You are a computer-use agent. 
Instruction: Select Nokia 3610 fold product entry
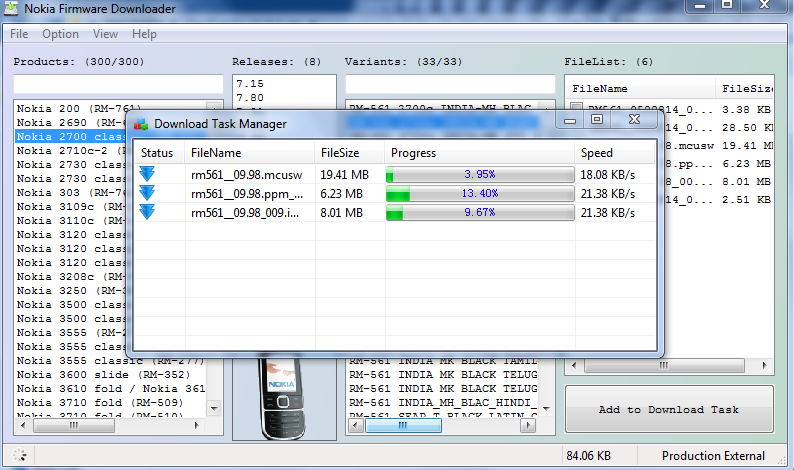[x=110, y=388]
